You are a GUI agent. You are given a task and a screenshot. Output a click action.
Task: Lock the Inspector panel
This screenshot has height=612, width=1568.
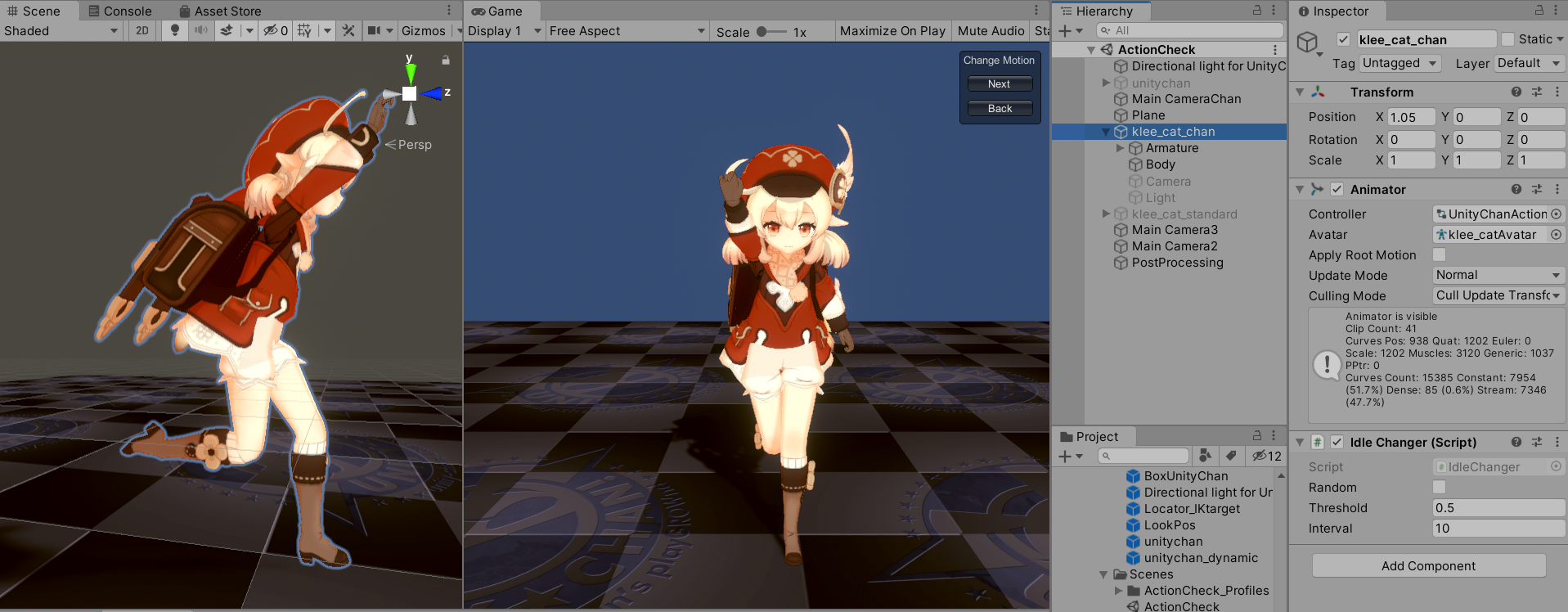coord(1539,11)
